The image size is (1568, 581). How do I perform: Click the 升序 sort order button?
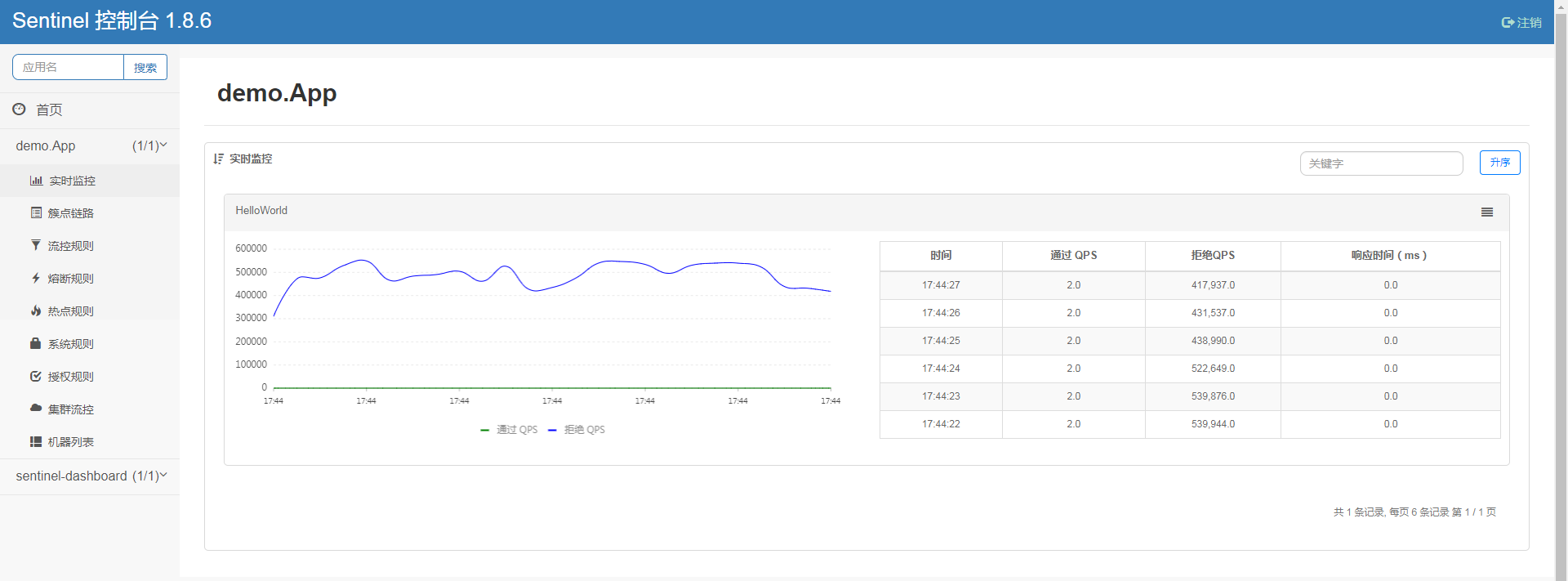click(1499, 163)
